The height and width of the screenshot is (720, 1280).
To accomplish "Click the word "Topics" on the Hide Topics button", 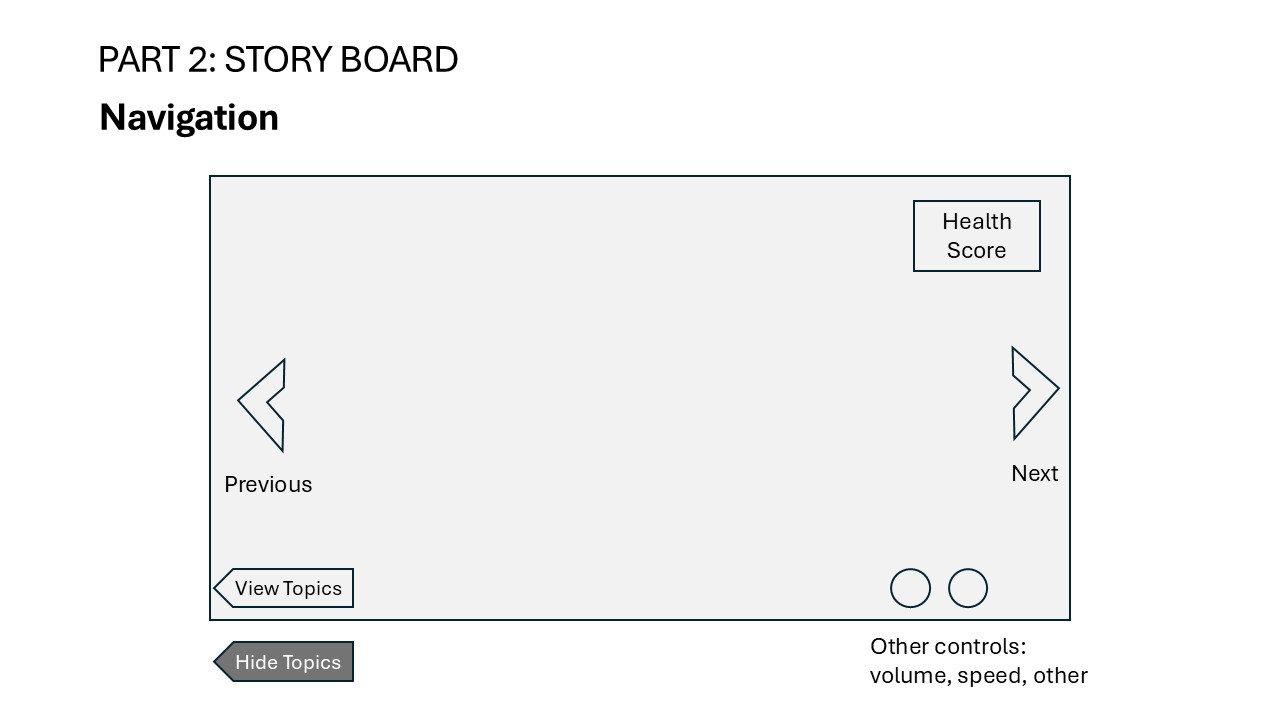I will pos(311,663).
